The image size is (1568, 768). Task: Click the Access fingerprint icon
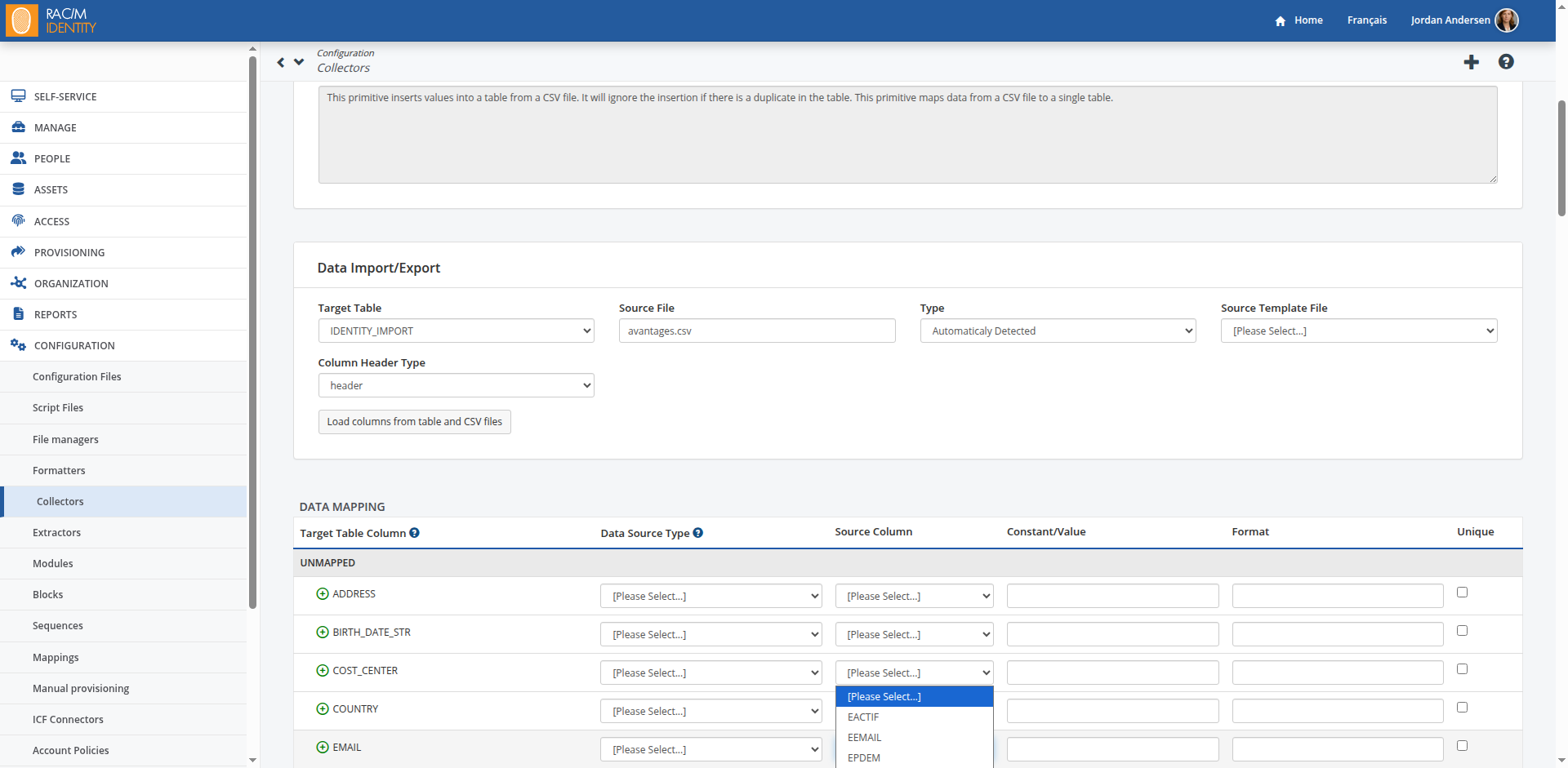[18, 220]
